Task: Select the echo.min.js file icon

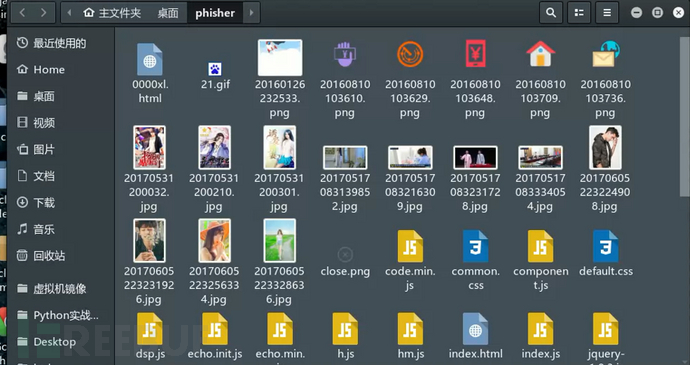Action: pyautogui.click(x=280, y=329)
